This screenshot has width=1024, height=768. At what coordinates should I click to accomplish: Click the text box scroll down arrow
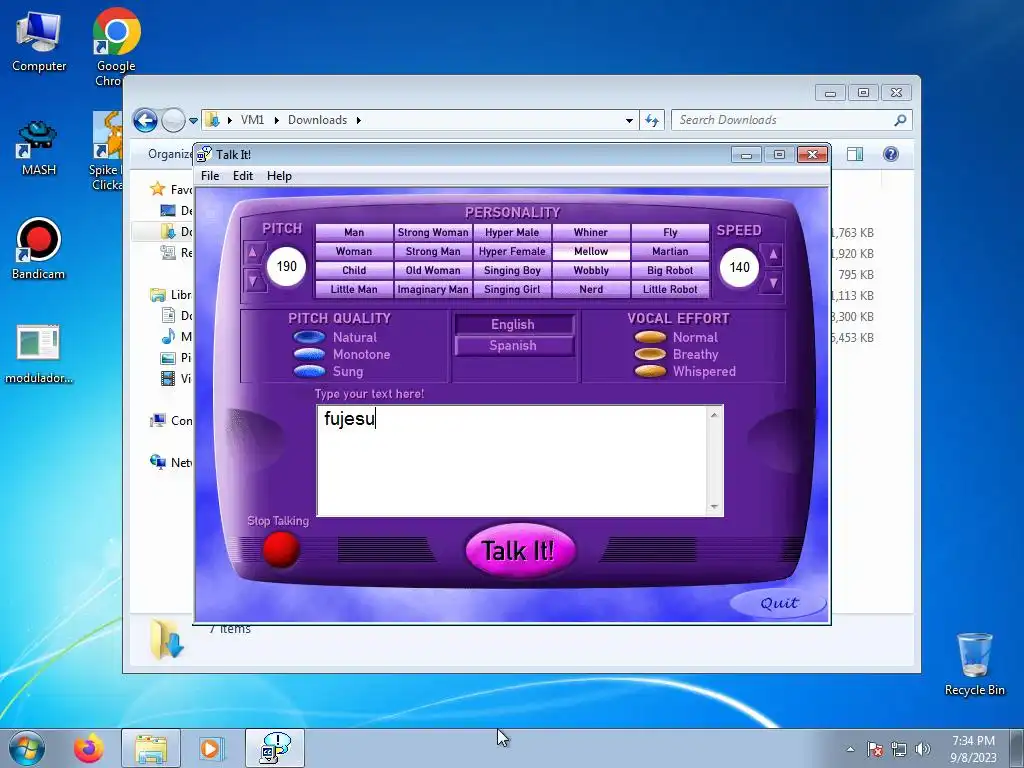[714, 507]
